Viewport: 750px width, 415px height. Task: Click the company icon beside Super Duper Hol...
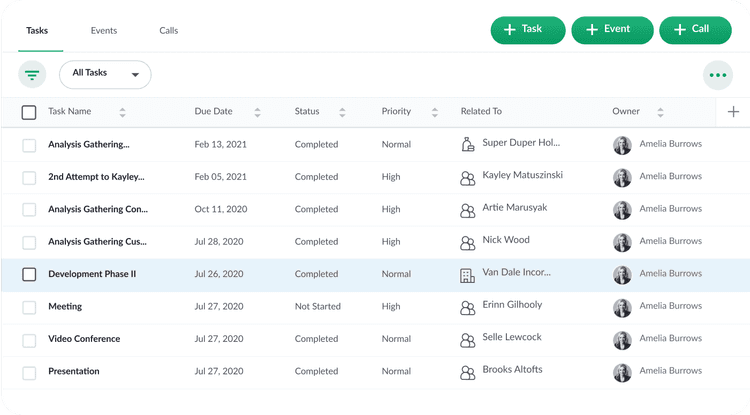(467, 144)
